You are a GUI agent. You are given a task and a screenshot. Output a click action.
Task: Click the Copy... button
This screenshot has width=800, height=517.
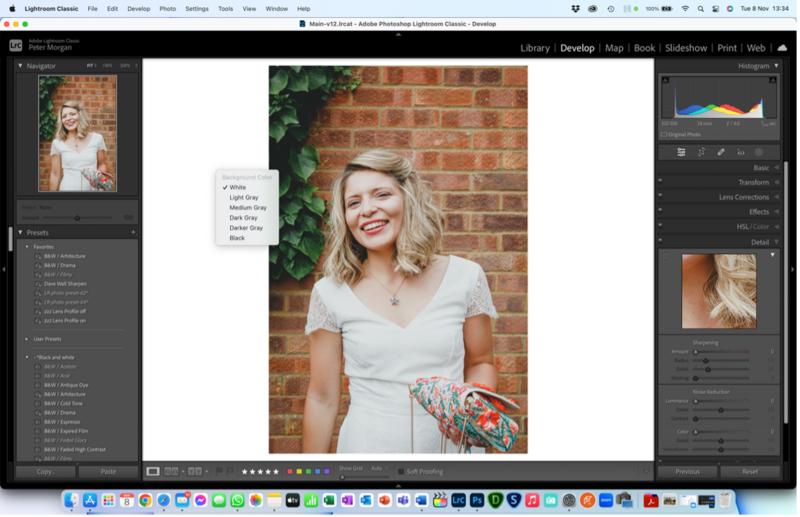45,472
